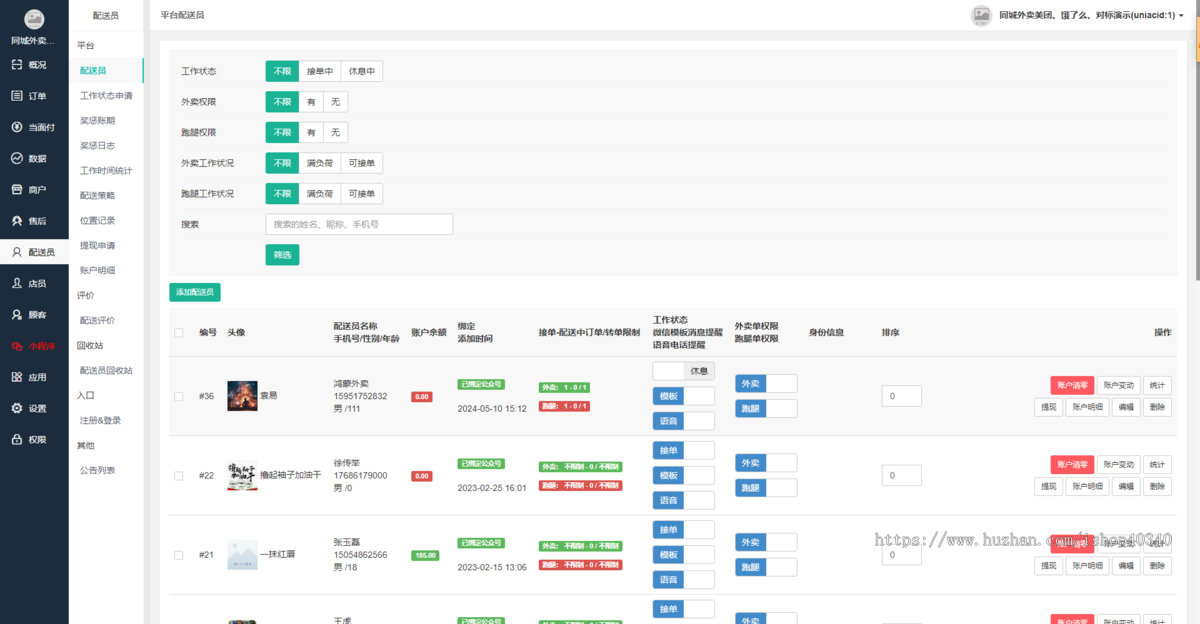Select 满负荷 under 外卖工作状况 filter
This screenshot has height=624, width=1200.
pos(320,163)
